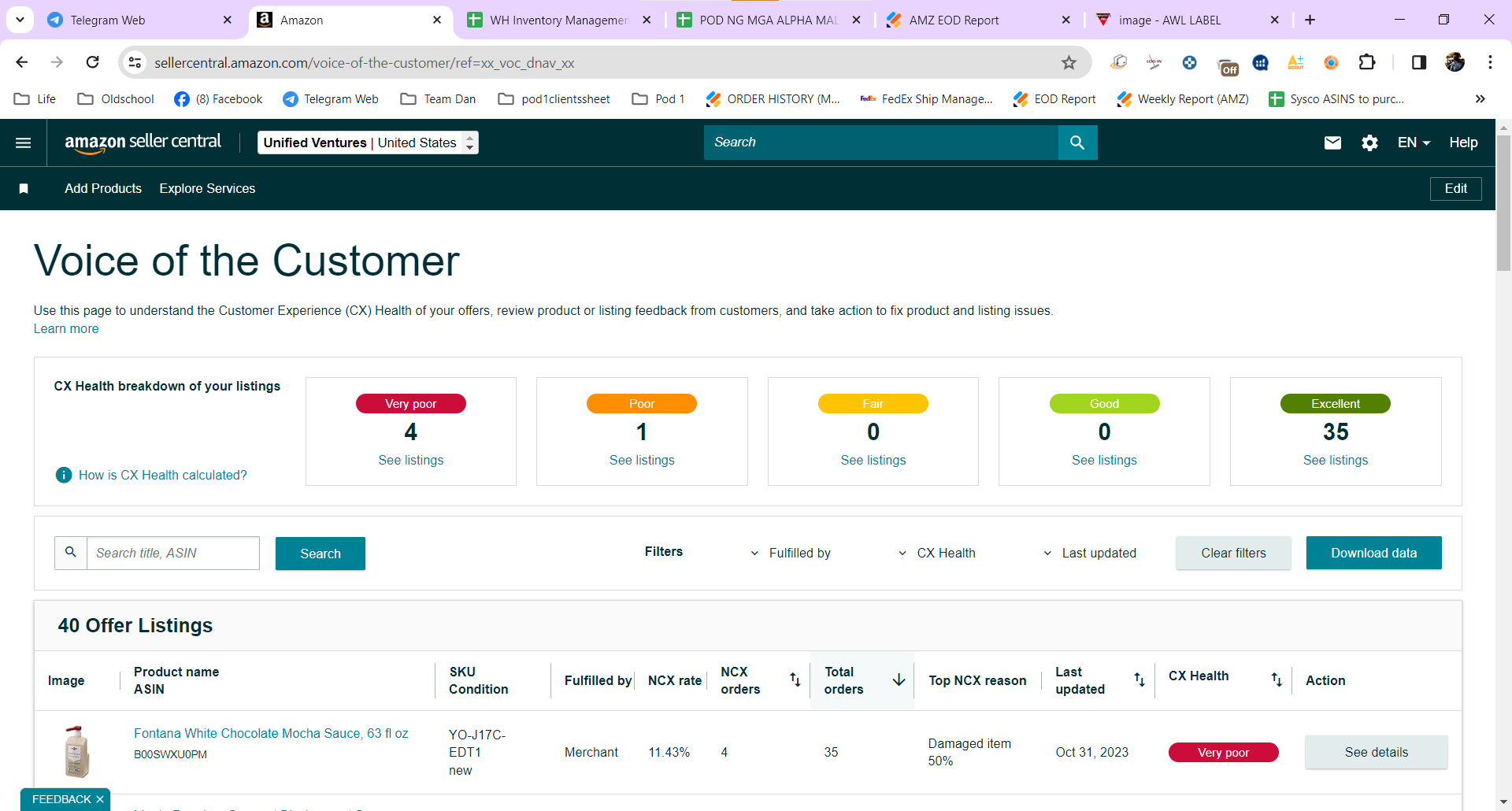Click the amazon seller central logo
This screenshot has height=811, width=1512.
(143, 143)
